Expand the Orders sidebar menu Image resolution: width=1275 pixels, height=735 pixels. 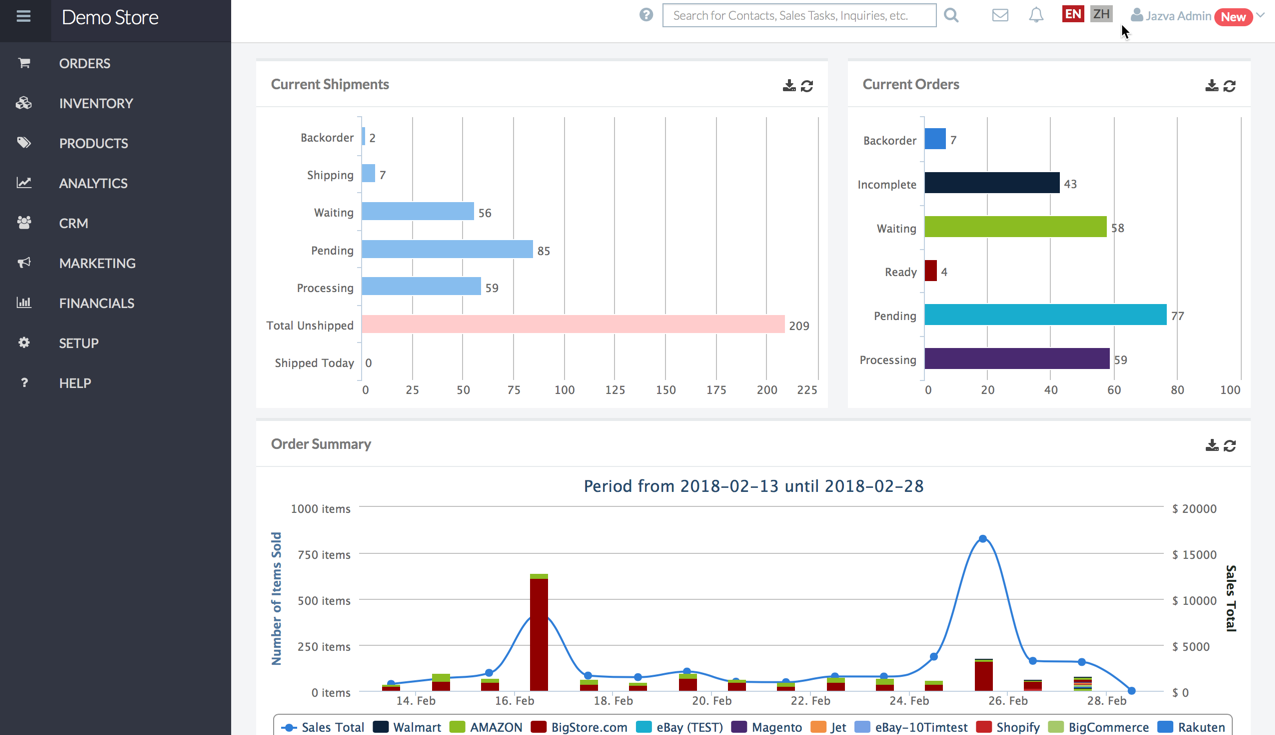[x=85, y=63]
